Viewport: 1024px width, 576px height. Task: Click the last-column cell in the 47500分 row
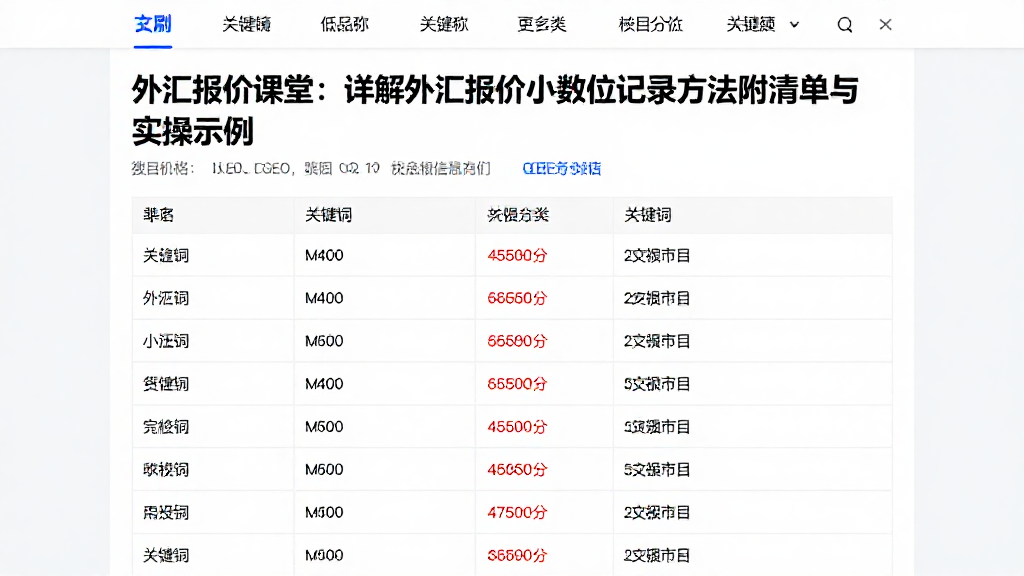tap(657, 513)
